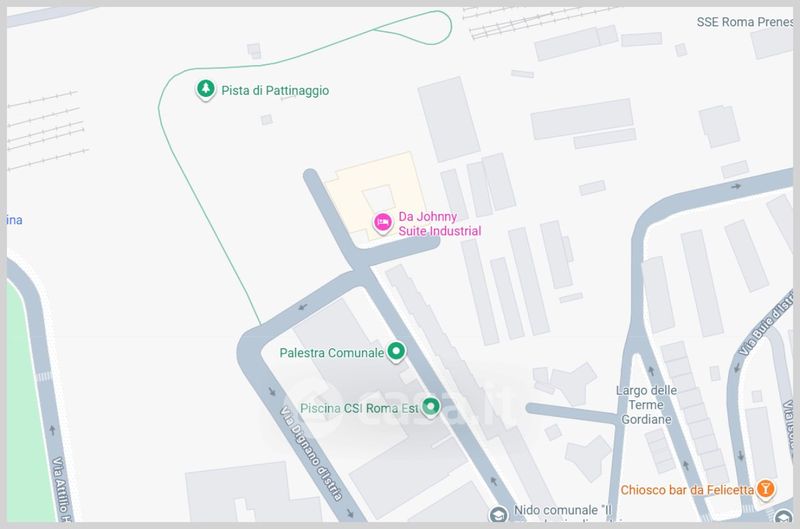Select the SSE Roma Prenestina label
The width and height of the screenshot is (800, 529).
coord(745,22)
